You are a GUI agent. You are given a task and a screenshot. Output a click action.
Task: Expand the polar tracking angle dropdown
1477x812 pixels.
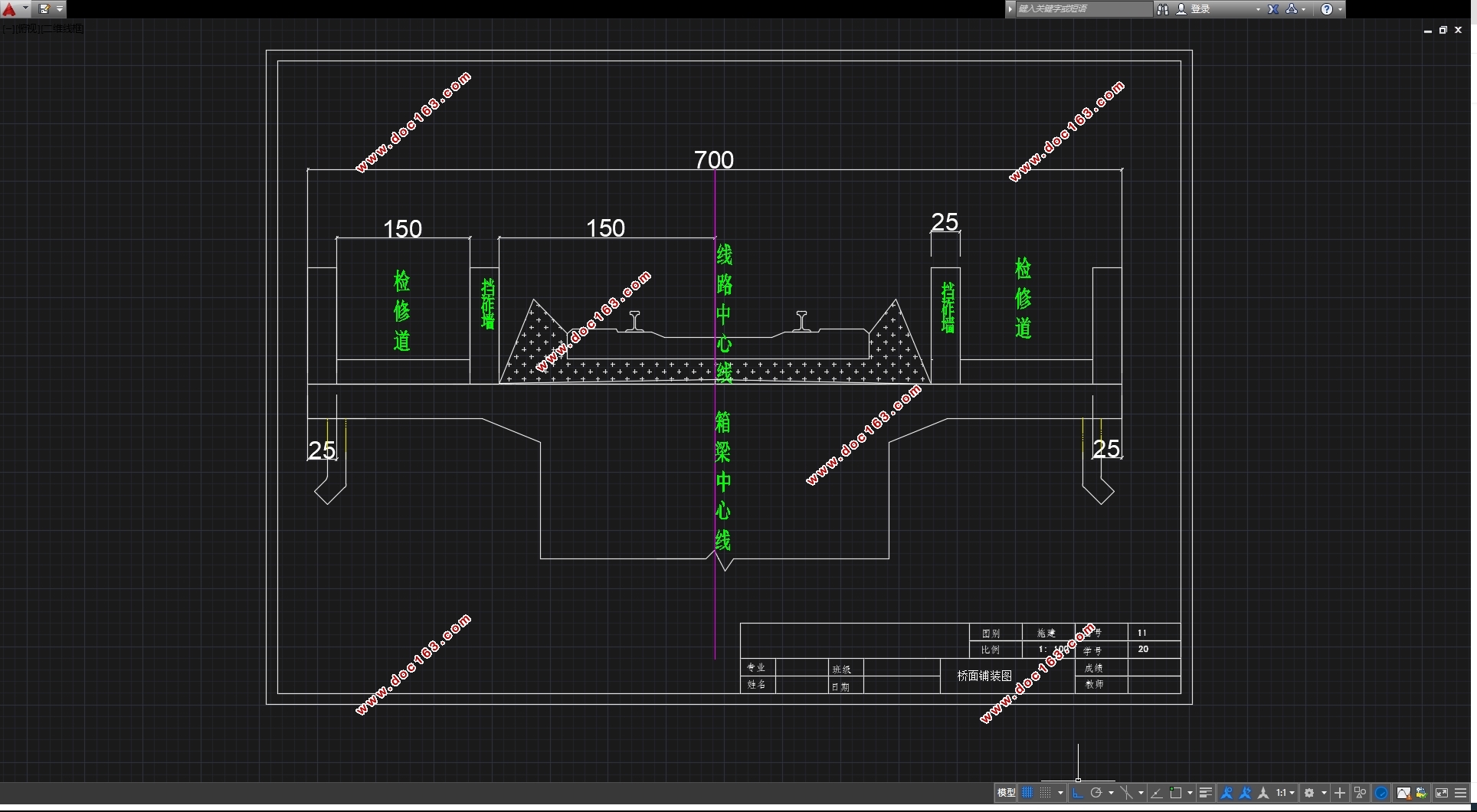pyautogui.click(x=1111, y=793)
